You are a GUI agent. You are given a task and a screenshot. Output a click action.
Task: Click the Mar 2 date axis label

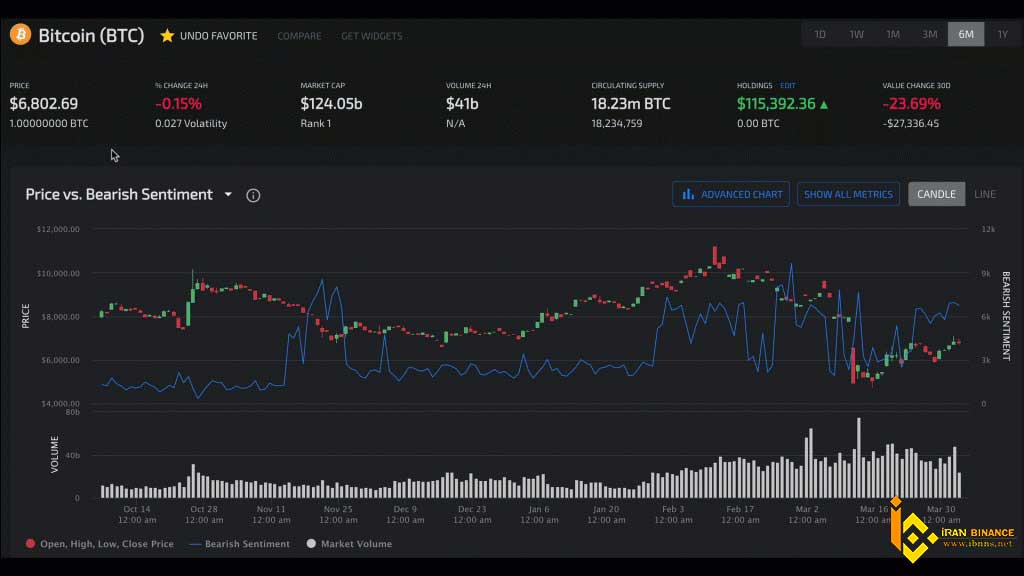(807, 515)
